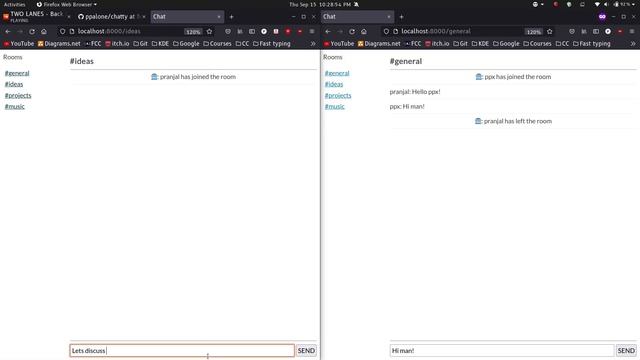Expand Courses bookmark folder in right window

click(x=538, y=44)
